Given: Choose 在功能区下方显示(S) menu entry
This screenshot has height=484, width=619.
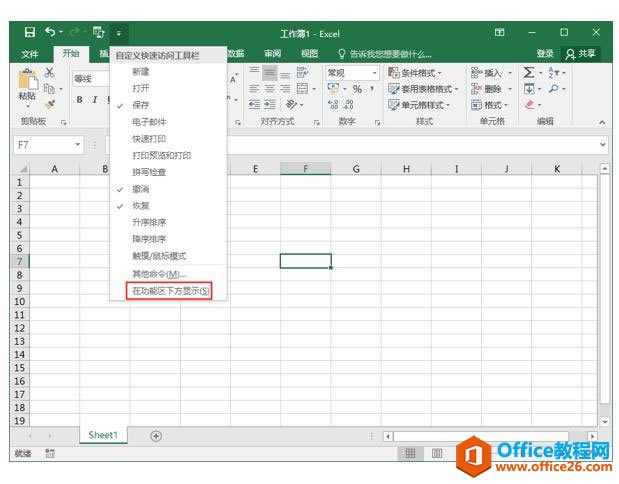Looking at the screenshot, I should click(x=169, y=291).
